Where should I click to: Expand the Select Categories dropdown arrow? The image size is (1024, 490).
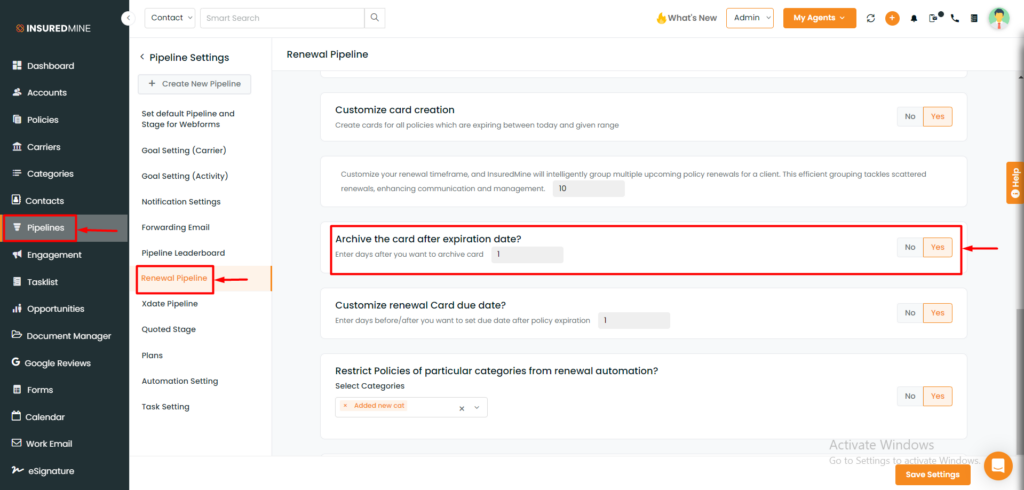(x=477, y=408)
